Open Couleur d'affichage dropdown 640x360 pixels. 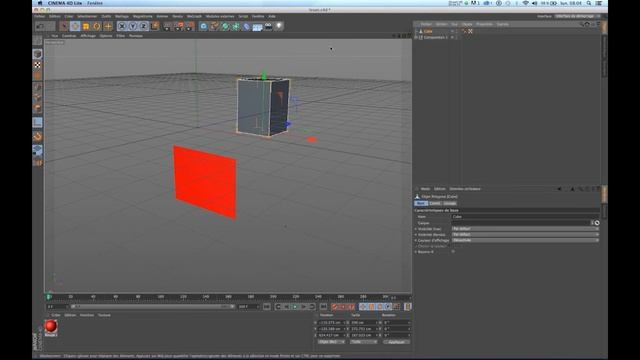525,240
